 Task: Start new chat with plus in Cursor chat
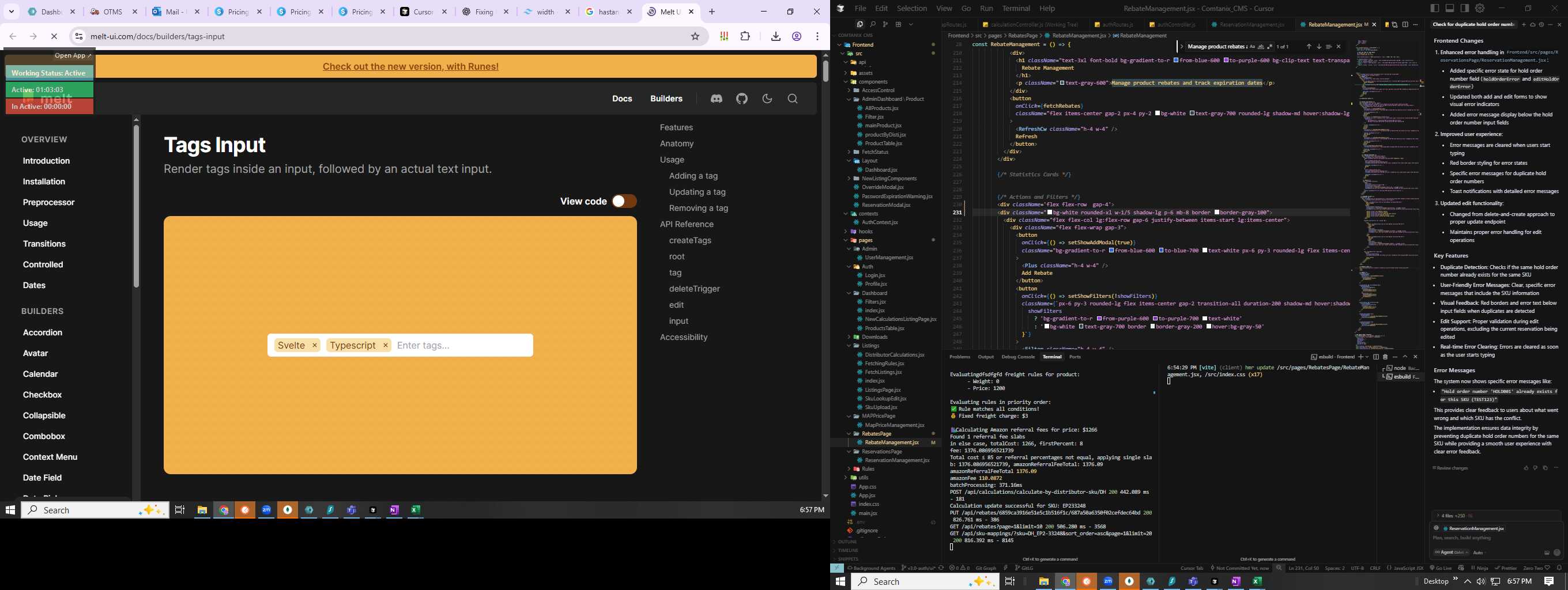pos(1524,25)
